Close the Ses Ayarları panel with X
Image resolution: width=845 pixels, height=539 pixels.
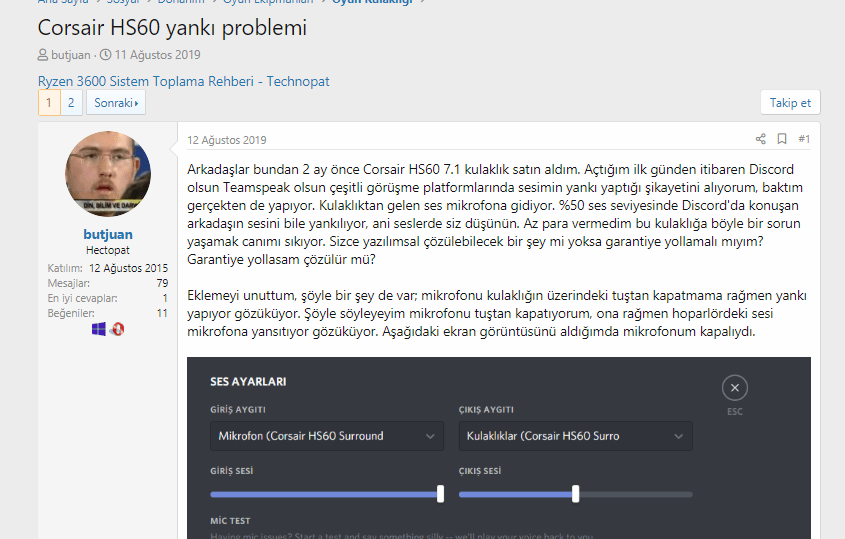coord(735,388)
